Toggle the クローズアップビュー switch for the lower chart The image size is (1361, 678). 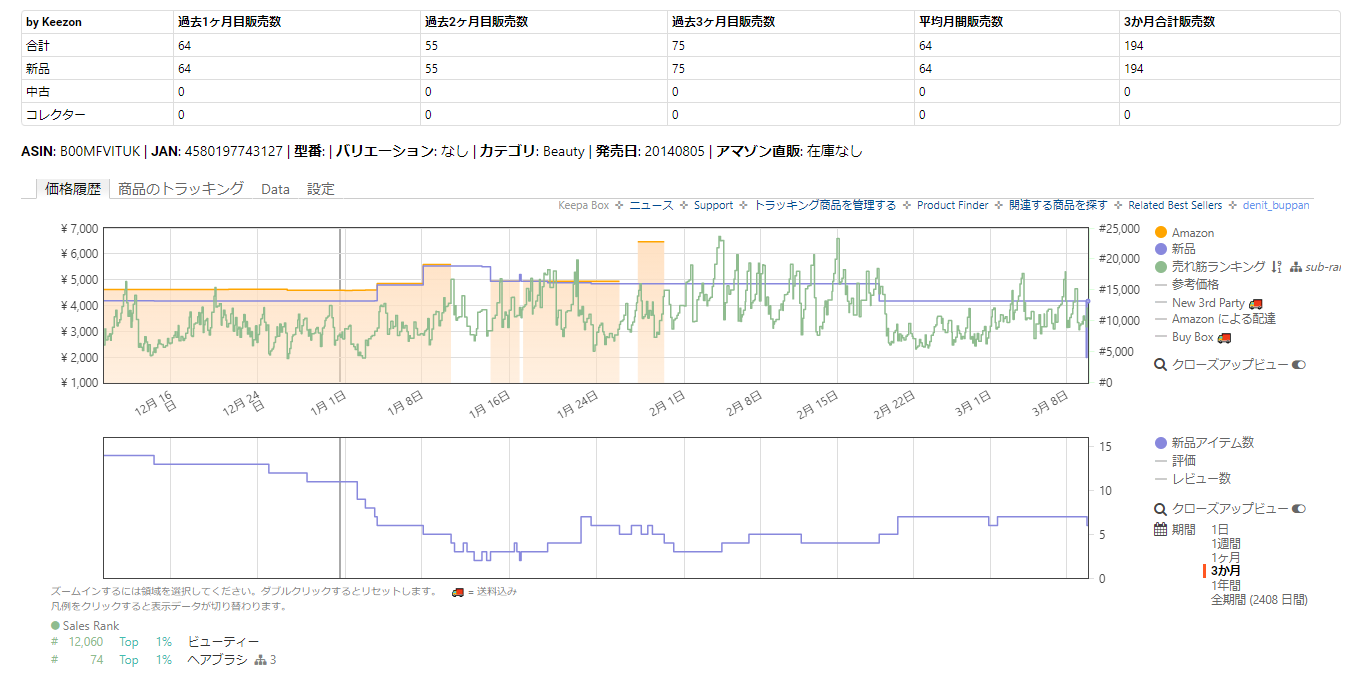point(1299,508)
